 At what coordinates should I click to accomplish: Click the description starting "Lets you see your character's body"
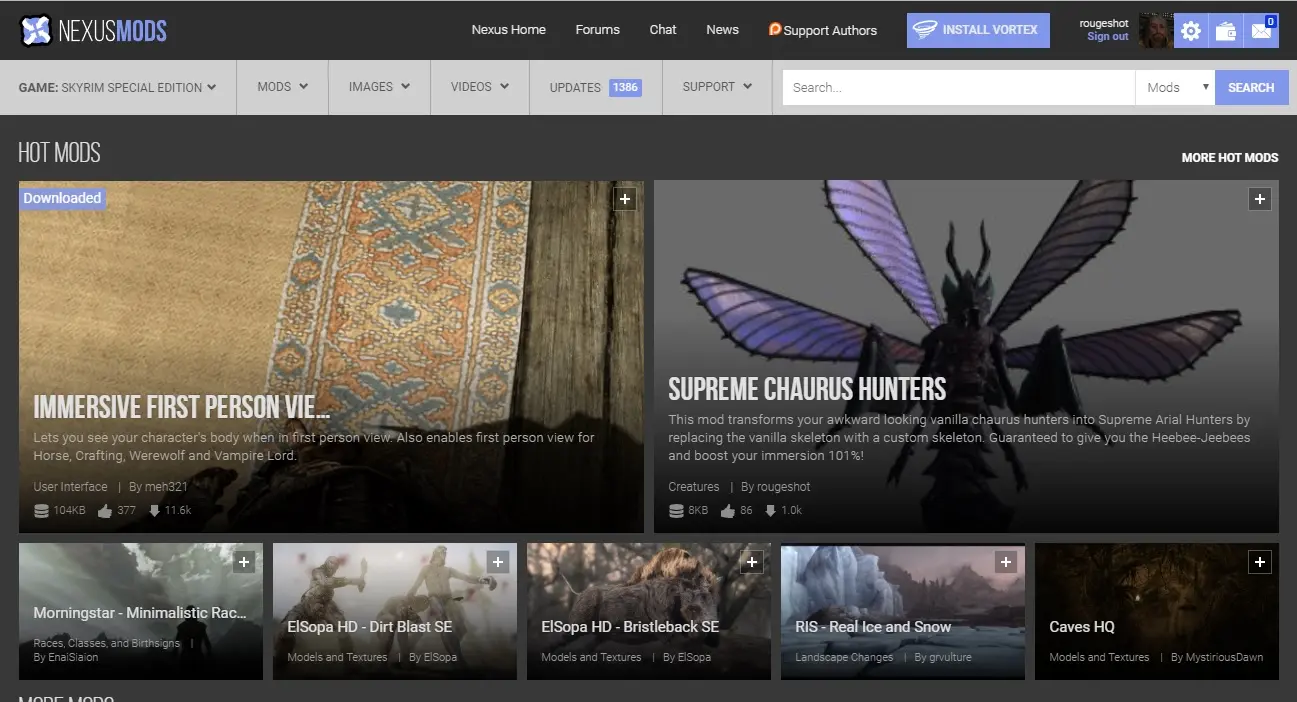pyautogui.click(x=314, y=446)
